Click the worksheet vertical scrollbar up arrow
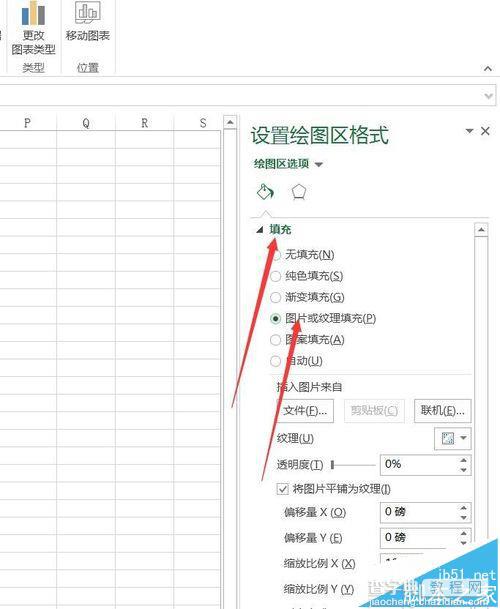Image resolution: width=500 pixels, height=609 pixels. click(x=230, y=122)
